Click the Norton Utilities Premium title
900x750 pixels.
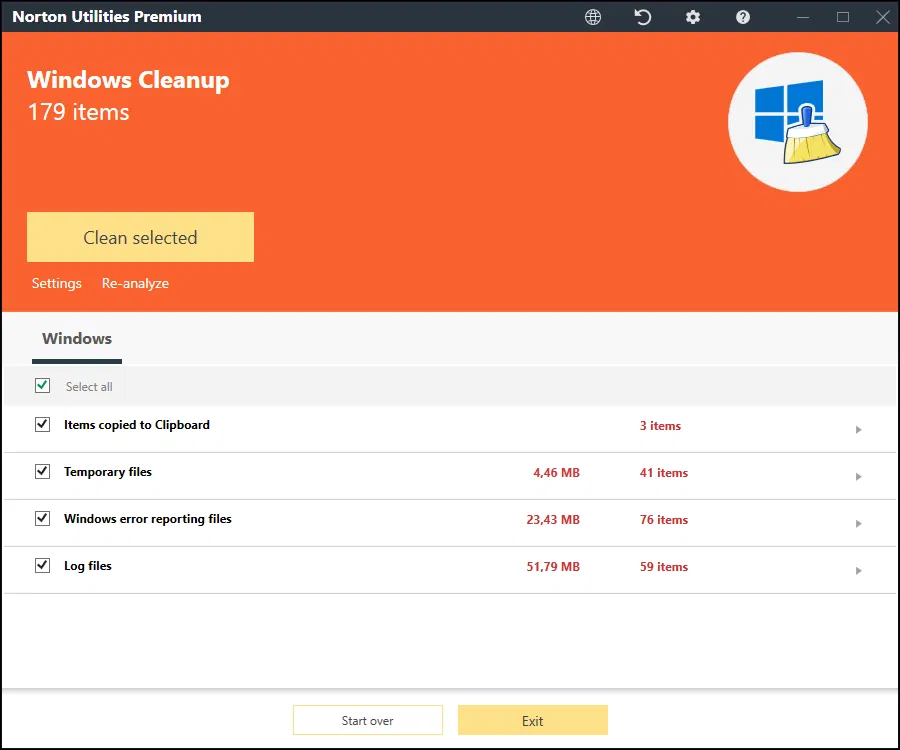107,17
